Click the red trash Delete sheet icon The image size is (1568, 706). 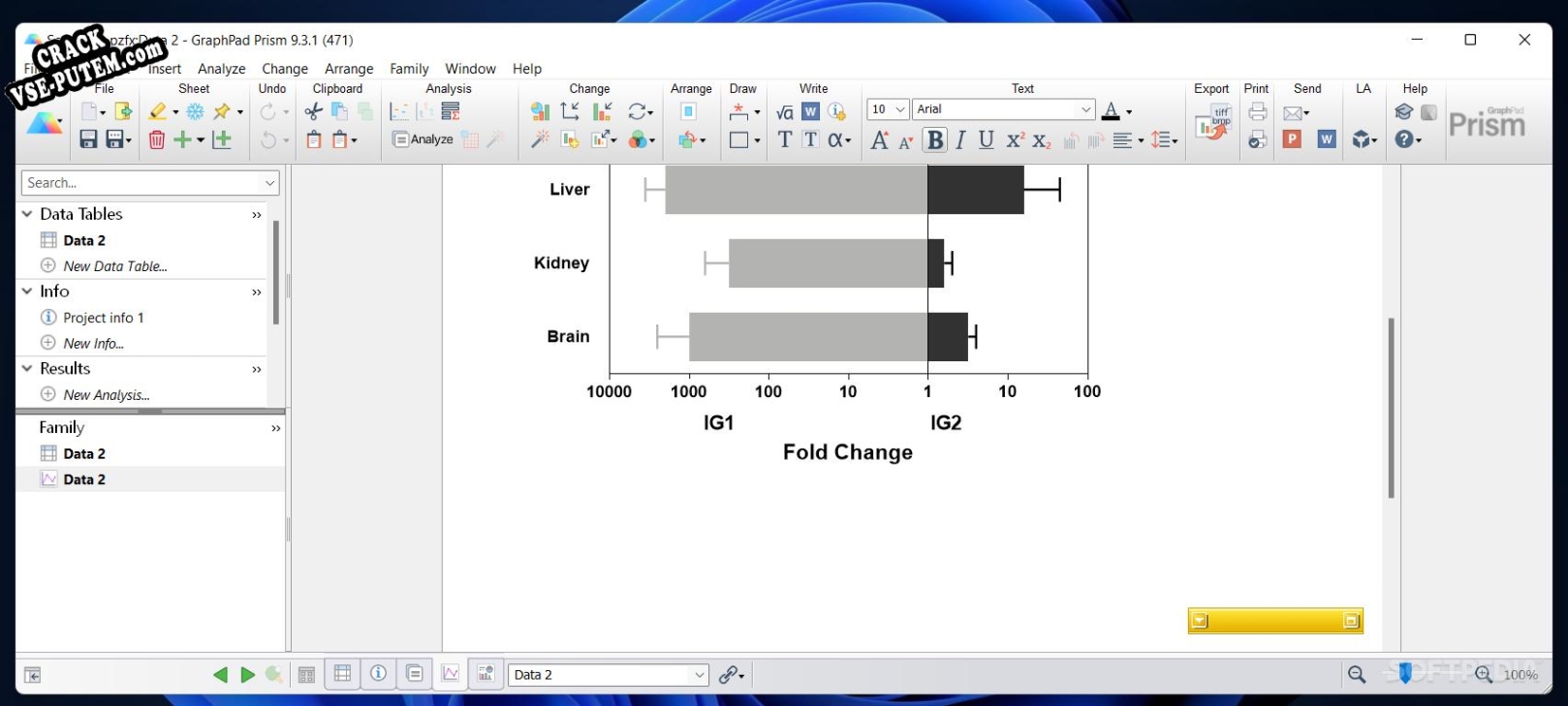157,139
